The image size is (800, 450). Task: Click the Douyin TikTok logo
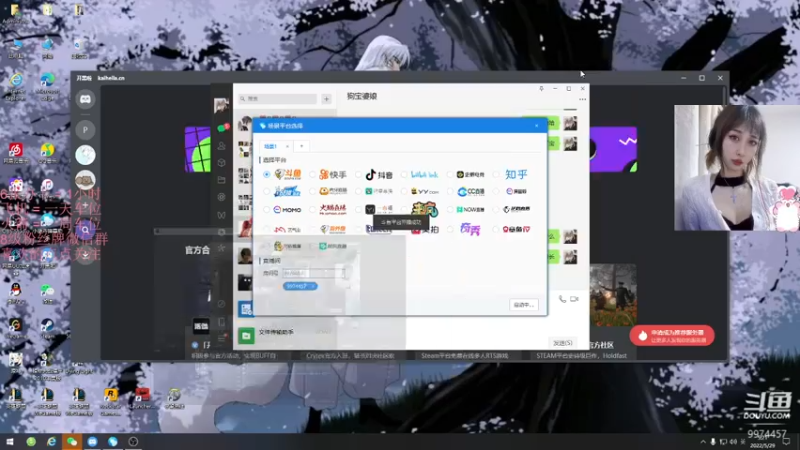pos(379,174)
